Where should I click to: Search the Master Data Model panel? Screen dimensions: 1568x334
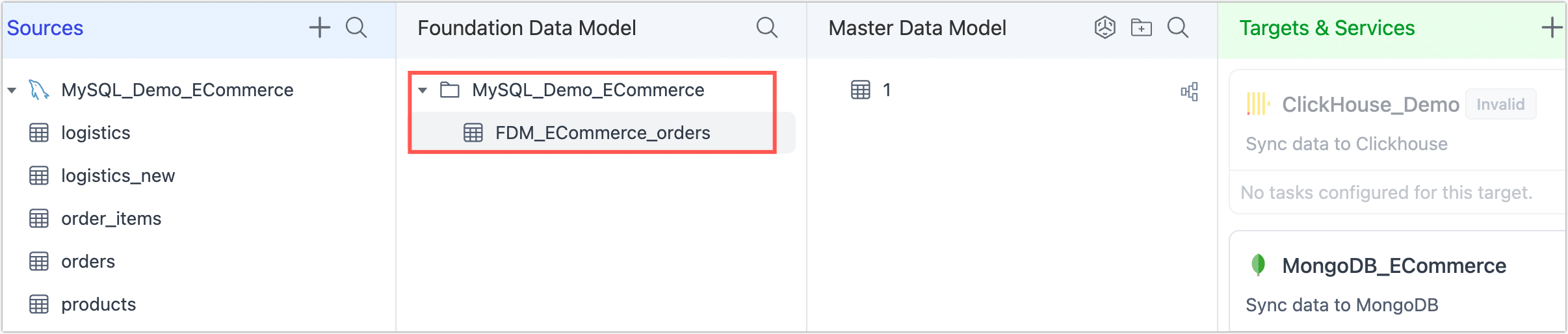pos(1178,28)
